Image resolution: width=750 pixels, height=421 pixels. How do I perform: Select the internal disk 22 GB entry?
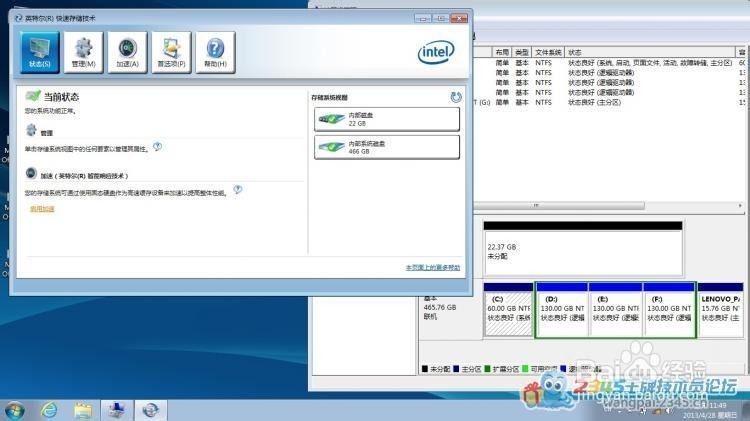pos(387,119)
